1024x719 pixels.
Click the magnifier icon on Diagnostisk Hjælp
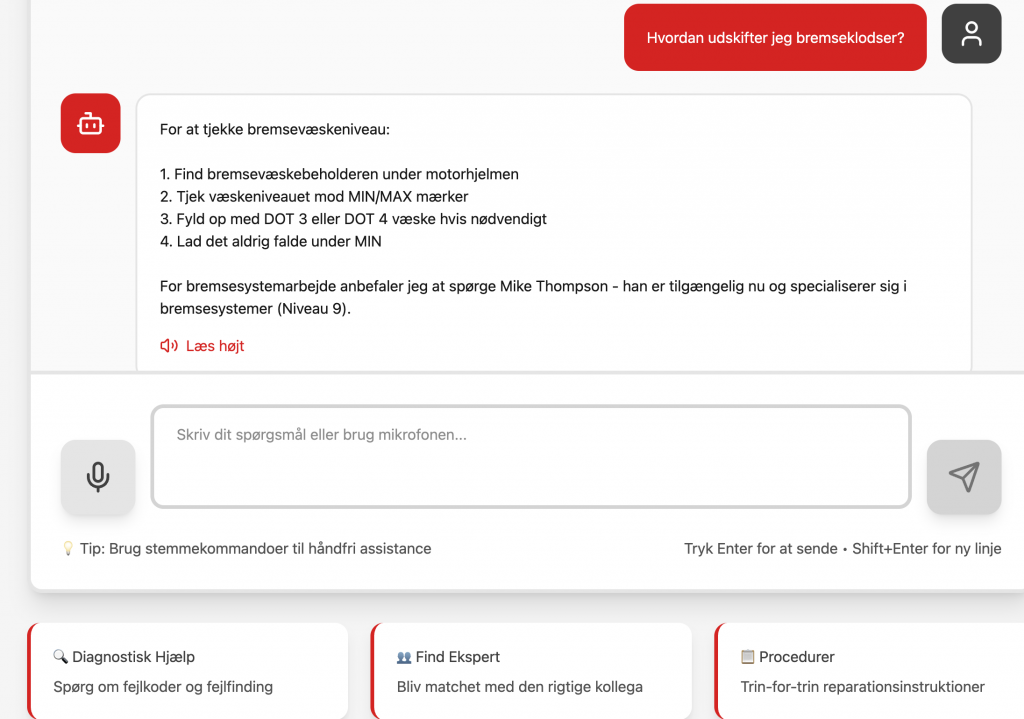(x=61, y=657)
